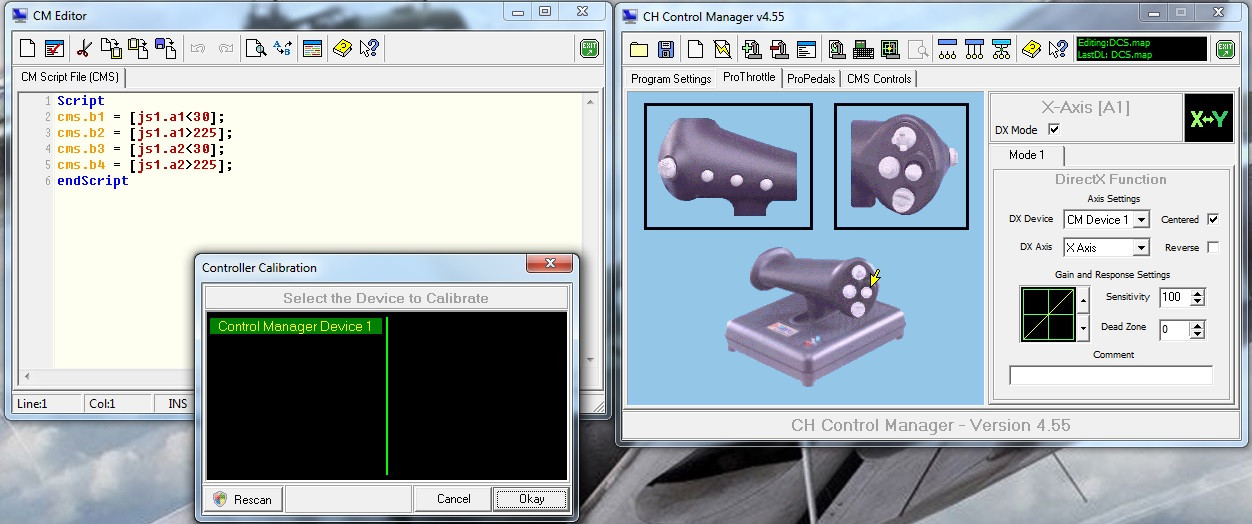
Task: Enable the Reverse checkbox
Action: [x=1213, y=247]
